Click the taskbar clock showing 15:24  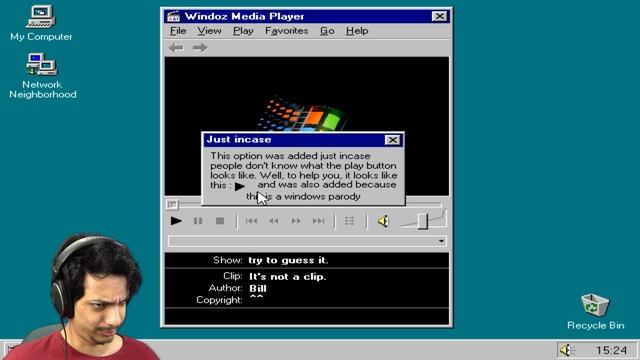tap(611, 350)
